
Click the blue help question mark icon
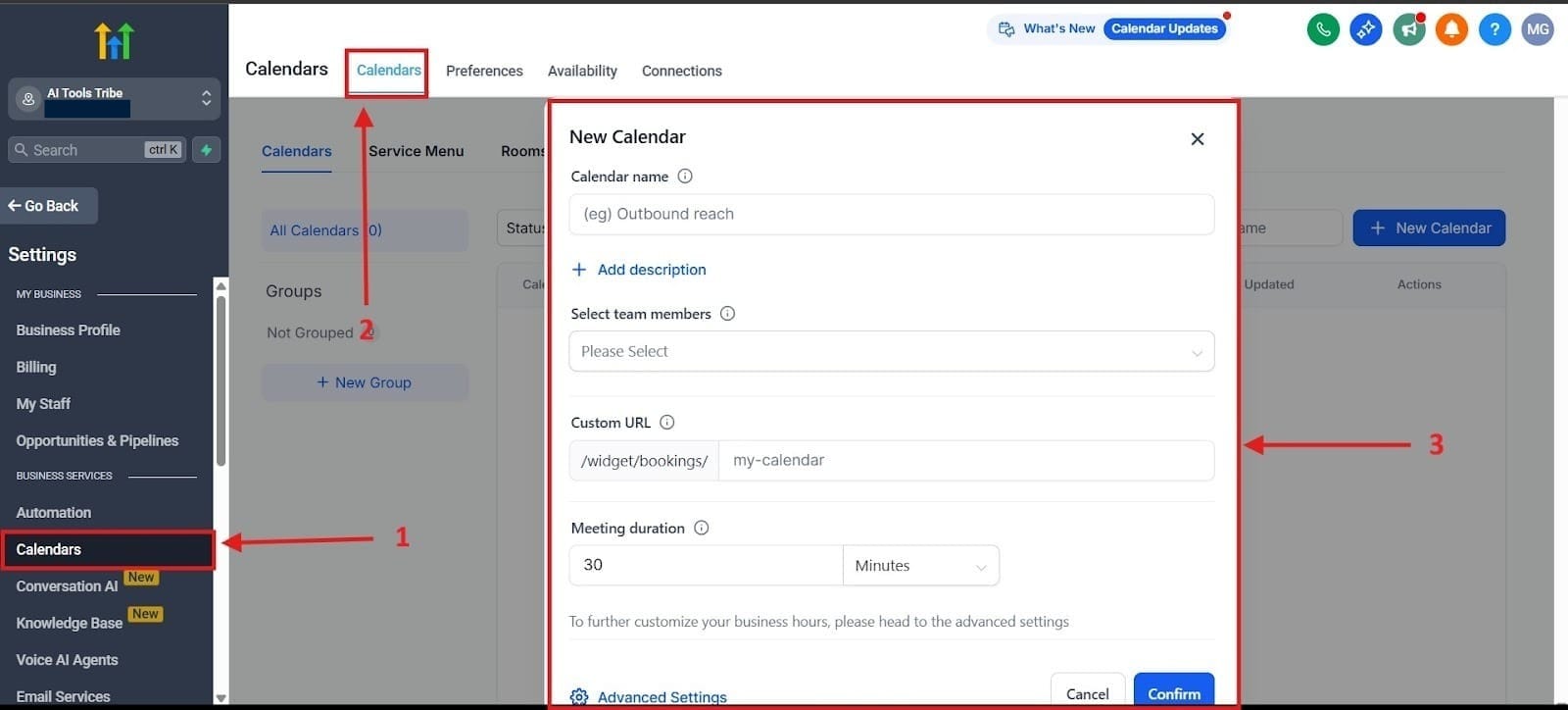[x=1494, y=29]
